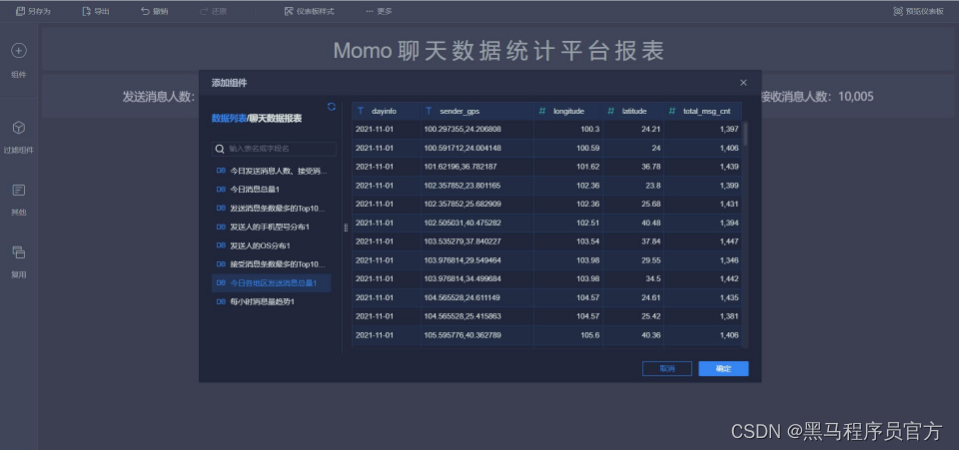This screenshot has height=451, width=959.
Task: Click the numeric # icon of latitude column
Action: 611,111
